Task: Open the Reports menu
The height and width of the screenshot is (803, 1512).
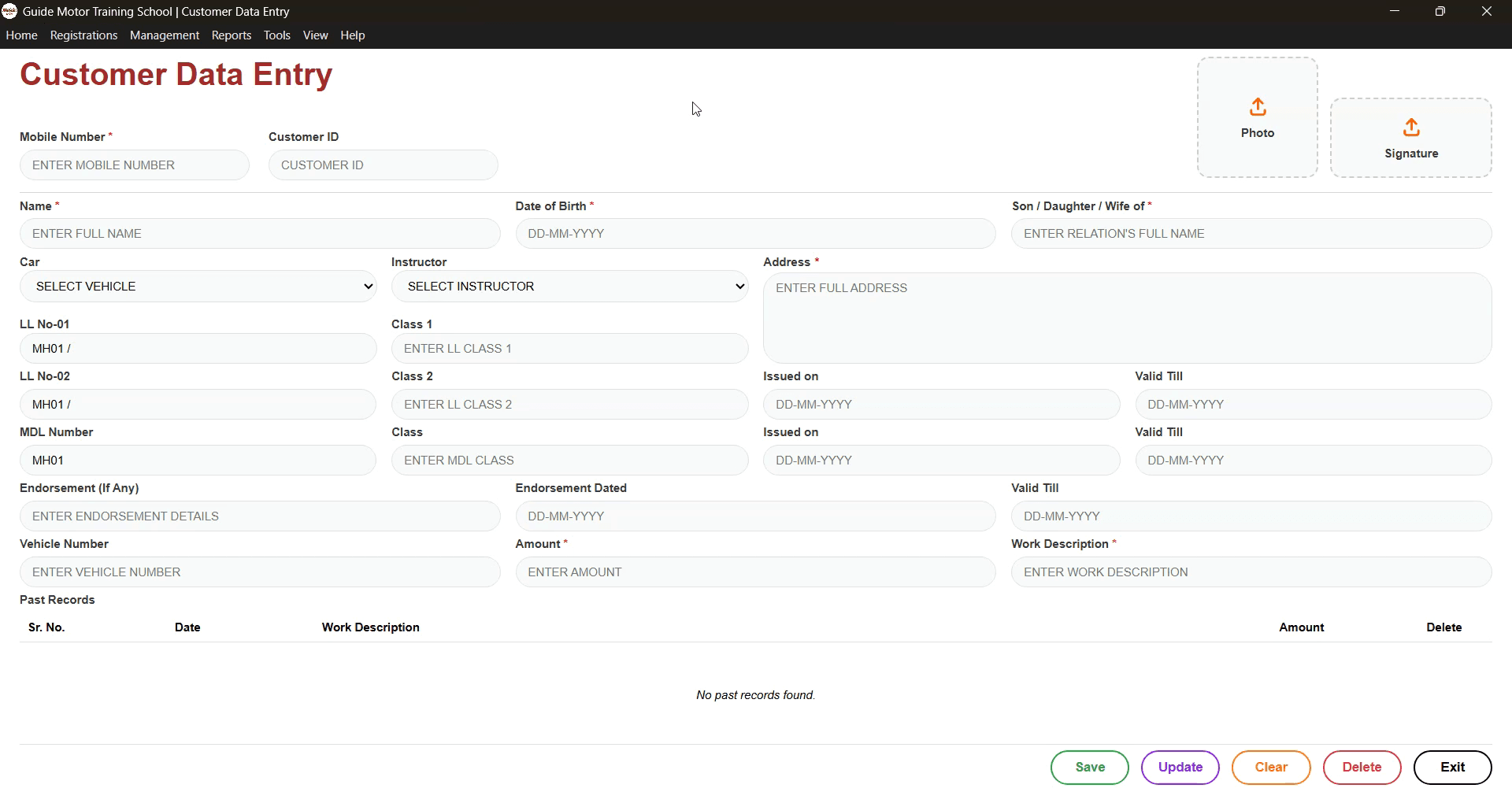Action: pyautogui.click(x=231, y=35)
